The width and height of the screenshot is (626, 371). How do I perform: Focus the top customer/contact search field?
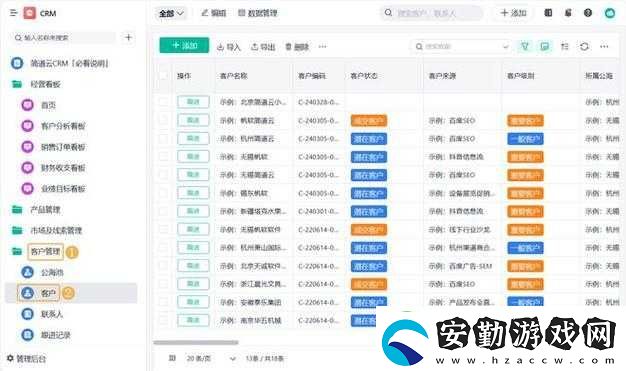tap(431, 13)
